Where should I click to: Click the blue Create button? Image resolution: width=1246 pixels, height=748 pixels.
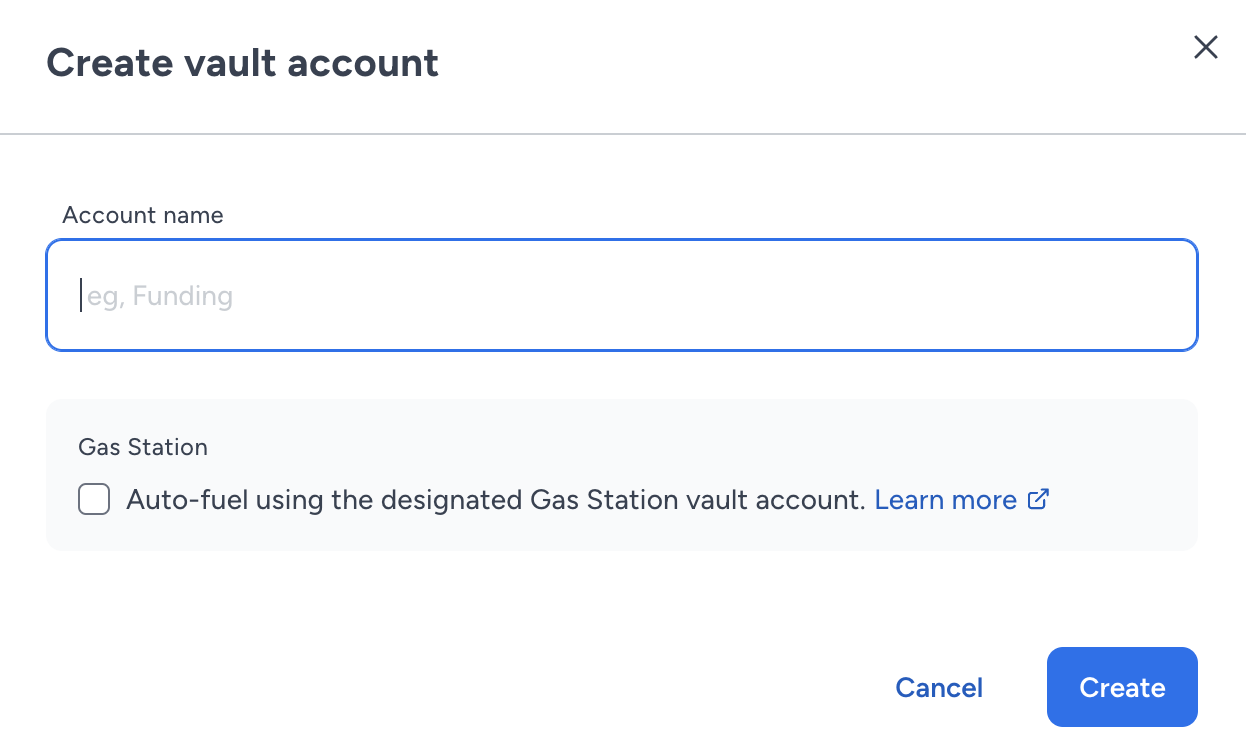coord(1122,687)
